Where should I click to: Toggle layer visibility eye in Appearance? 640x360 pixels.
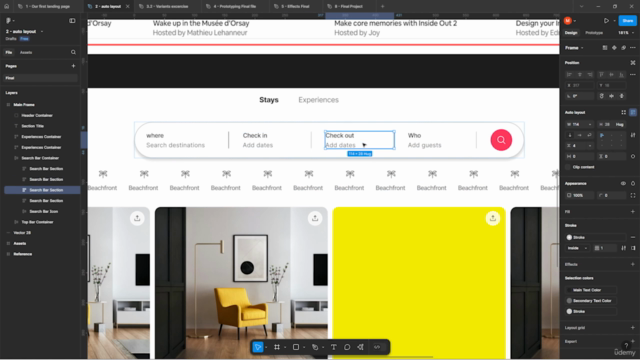[x=623, y=183]
